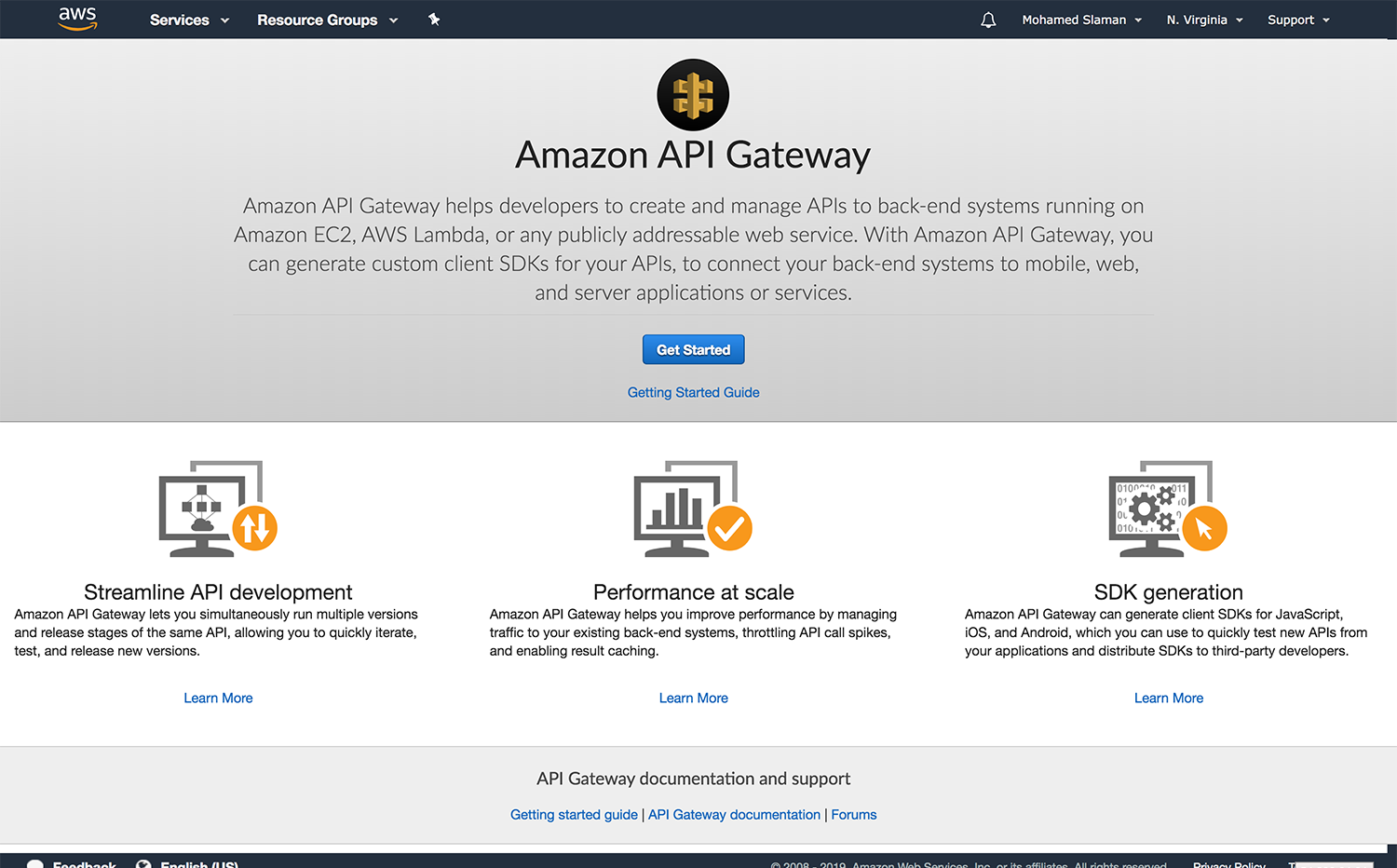Image resolution: width=1397 pixels, height=868 pixels.
Task: Open the Getting started guide footer link
Action: (x=574, y=814)
